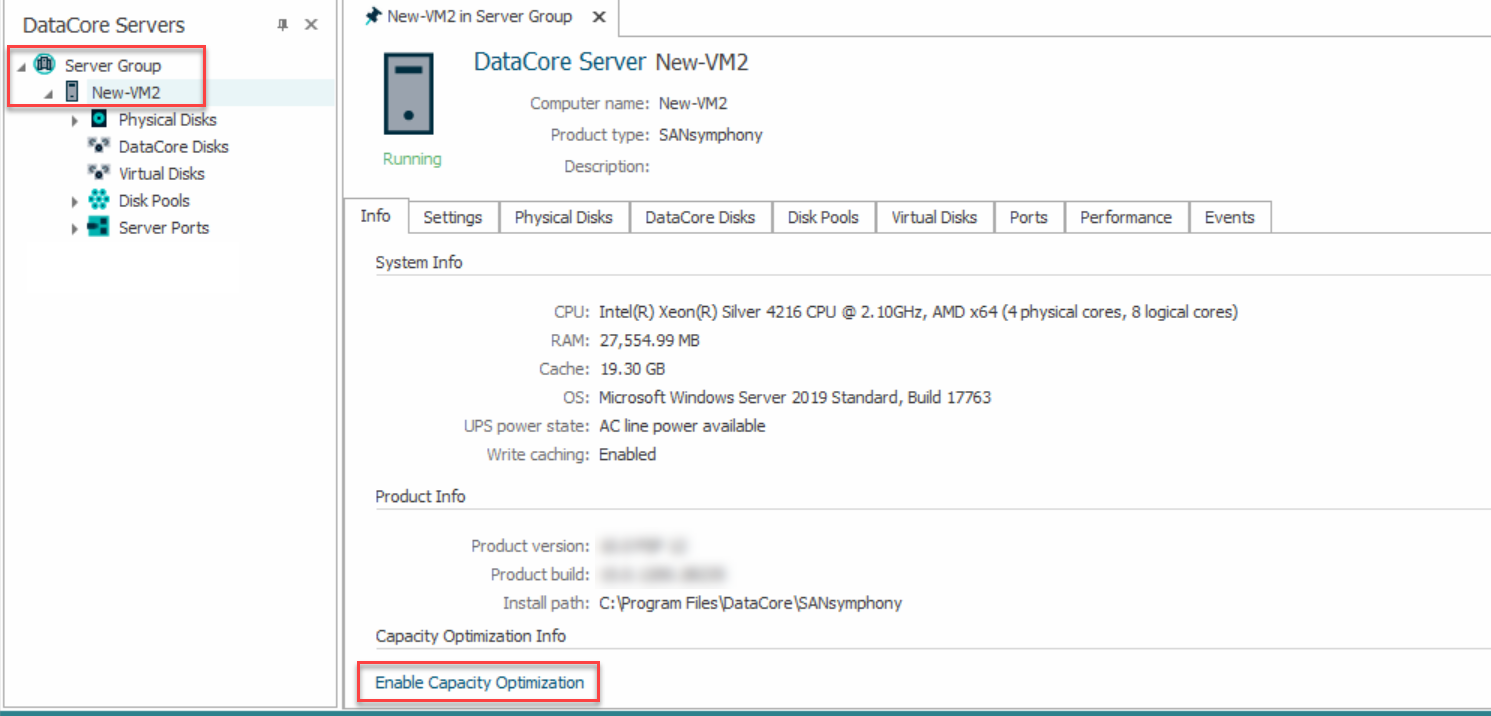This screenshot has height=716, width=1491.
Task: Expand the Server Ports node
Action: (74, 227)
